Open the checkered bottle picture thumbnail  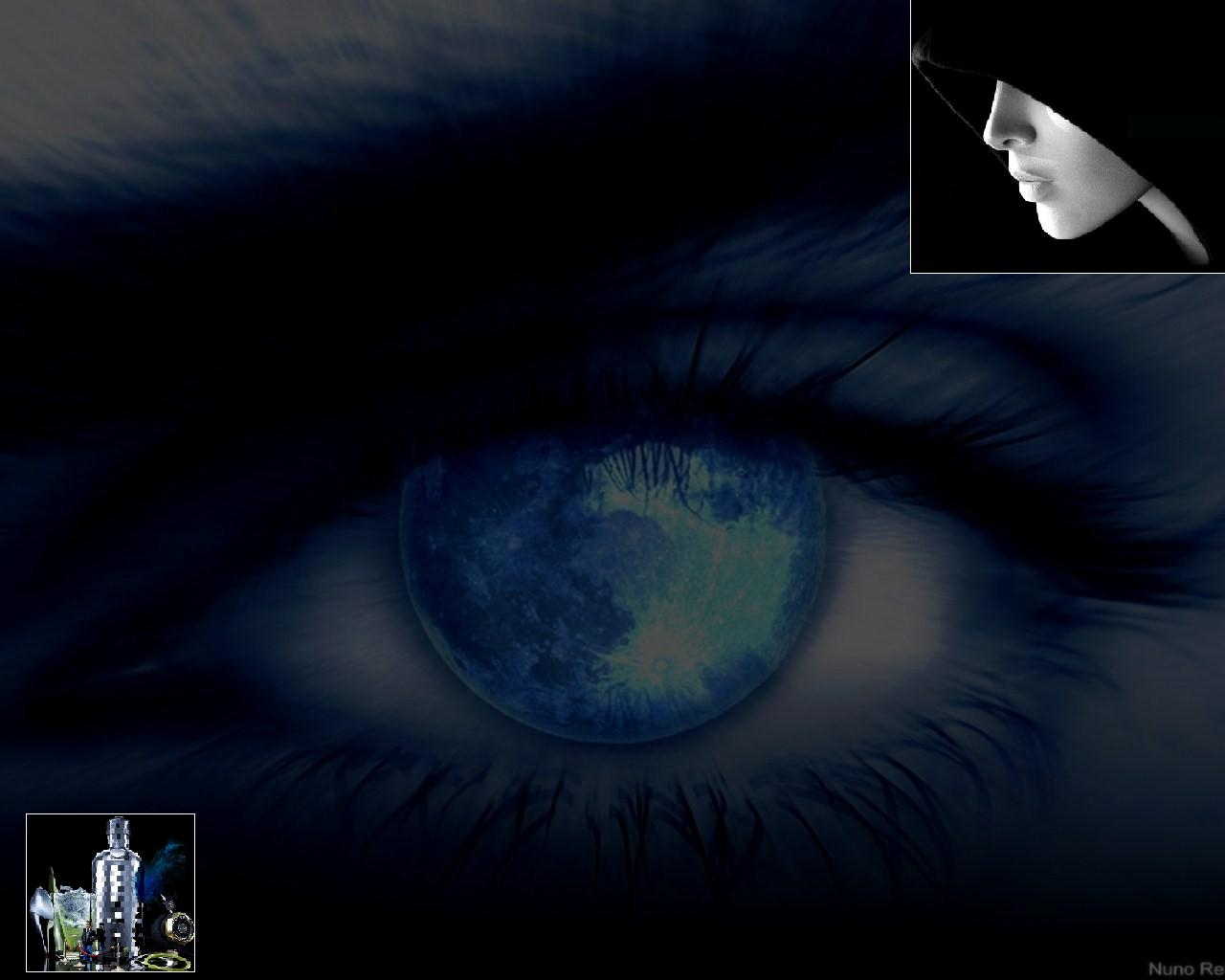pyautogui.click(x=110, y=892)
